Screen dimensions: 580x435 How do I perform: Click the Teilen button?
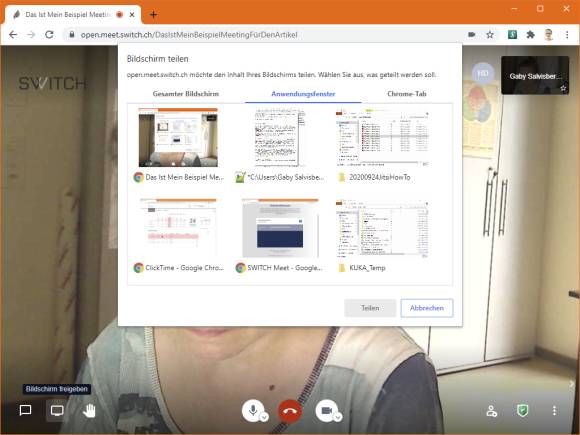(370, 308)
